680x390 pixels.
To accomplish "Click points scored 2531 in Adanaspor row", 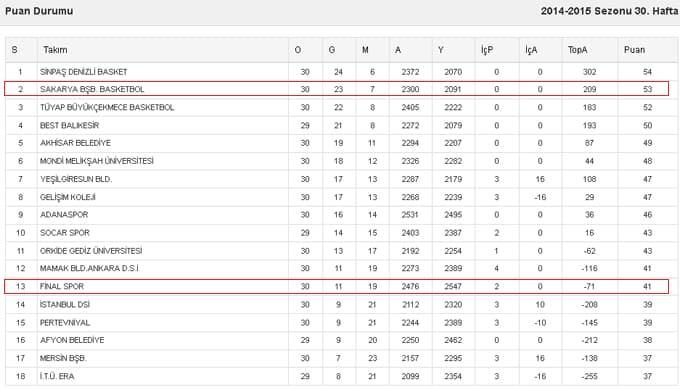I will pos(410,214).
